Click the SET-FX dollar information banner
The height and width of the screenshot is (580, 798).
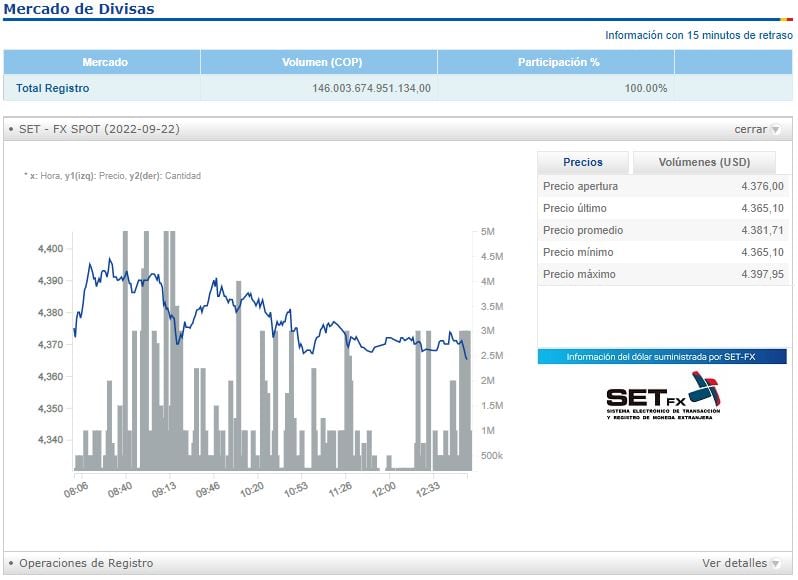(661, 357)
